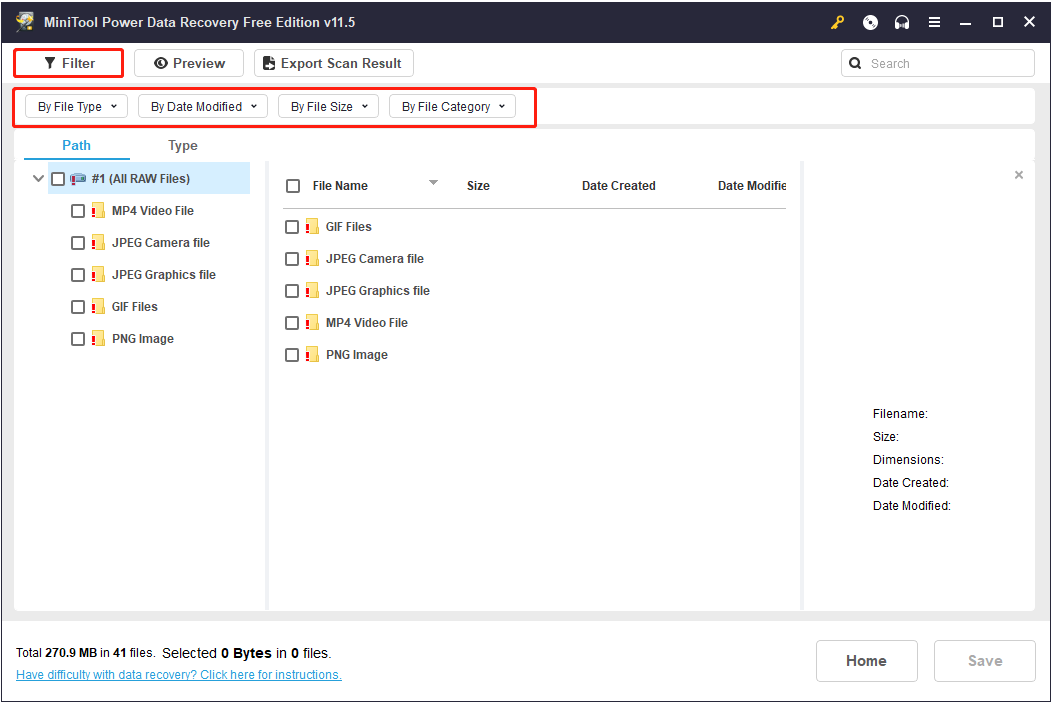Click the GIF Files folder icon in file list

[312, 227]
